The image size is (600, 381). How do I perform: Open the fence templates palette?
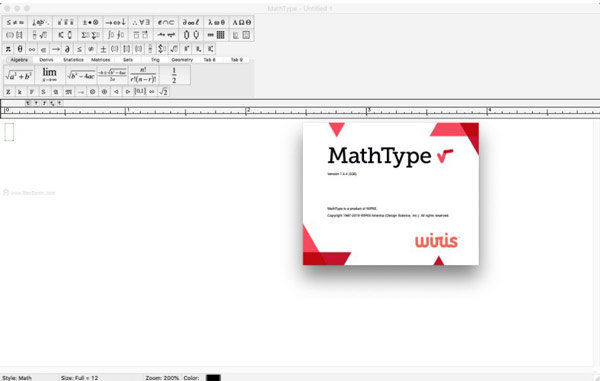click(x=15, y=35)
